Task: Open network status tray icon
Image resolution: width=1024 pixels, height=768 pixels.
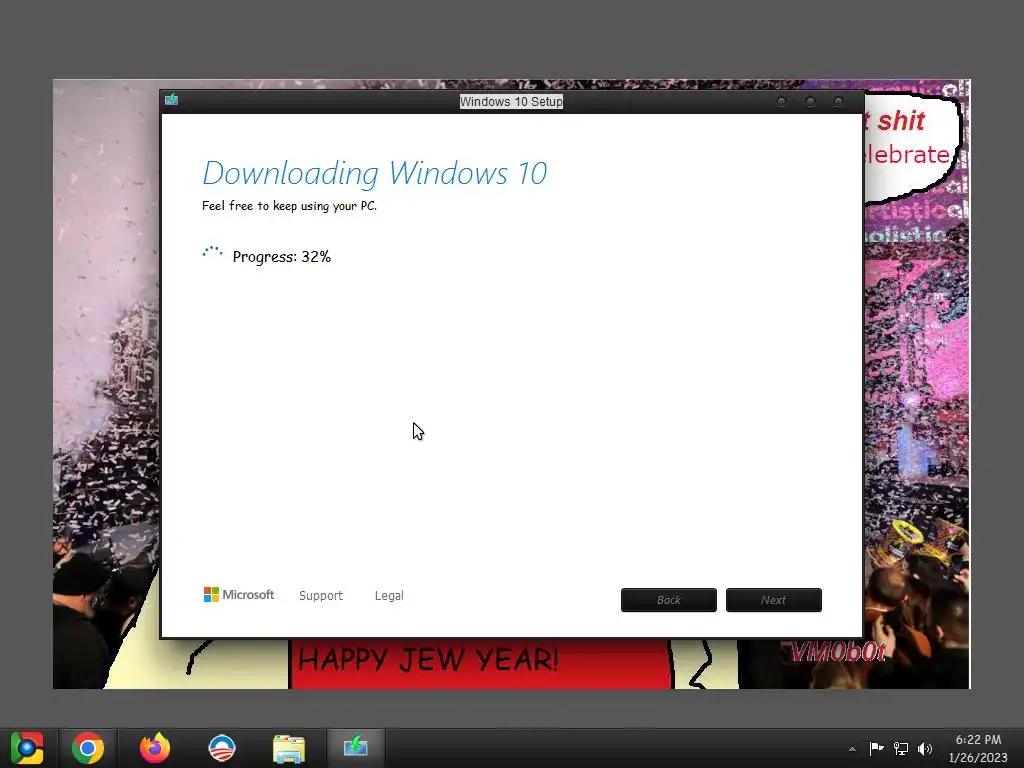Action: click(901, 748)
